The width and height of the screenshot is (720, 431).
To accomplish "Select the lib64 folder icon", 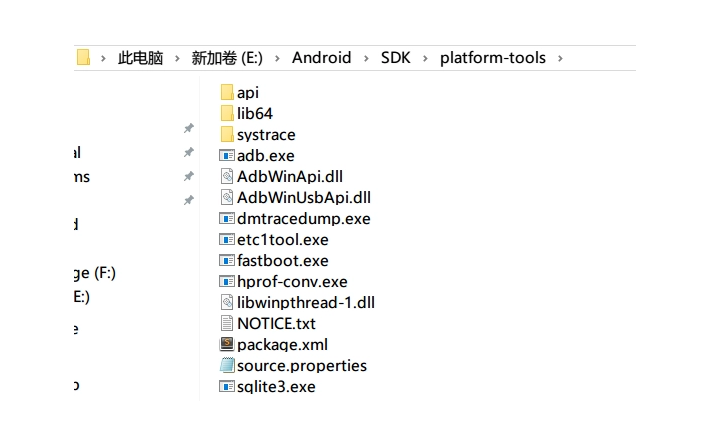I will 227,113.
